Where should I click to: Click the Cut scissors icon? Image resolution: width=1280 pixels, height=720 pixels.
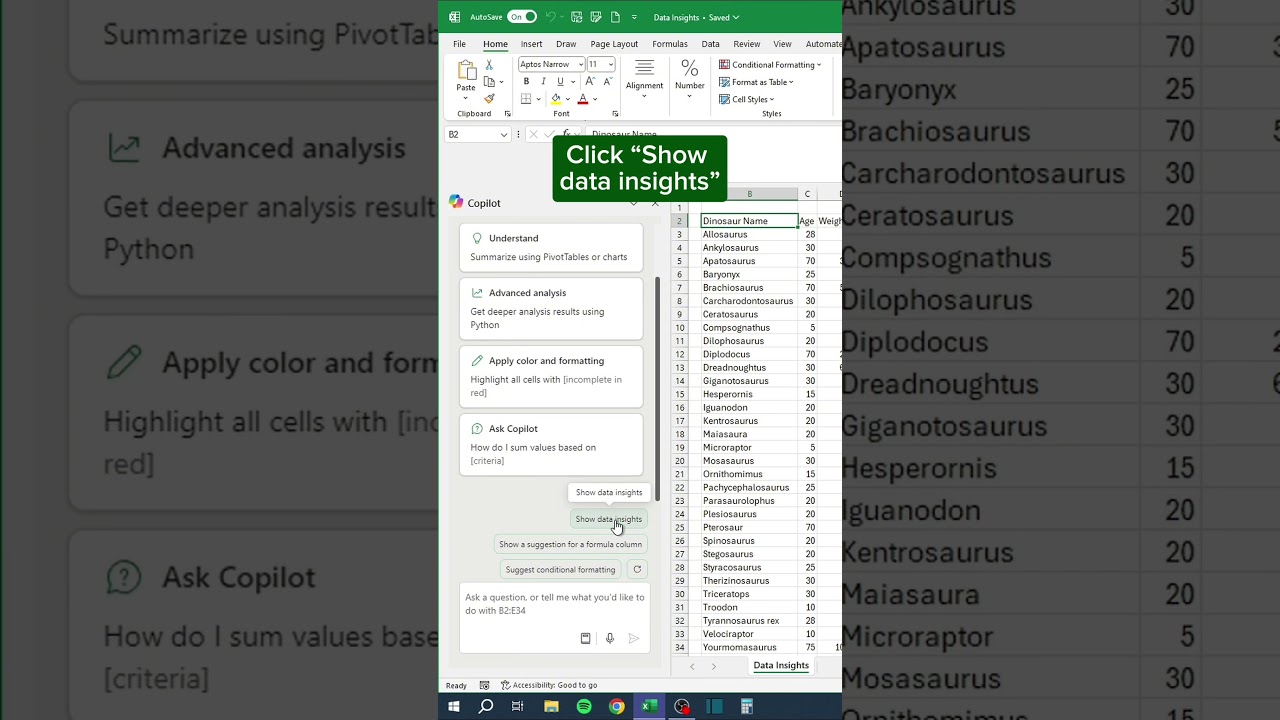[489, 65]
